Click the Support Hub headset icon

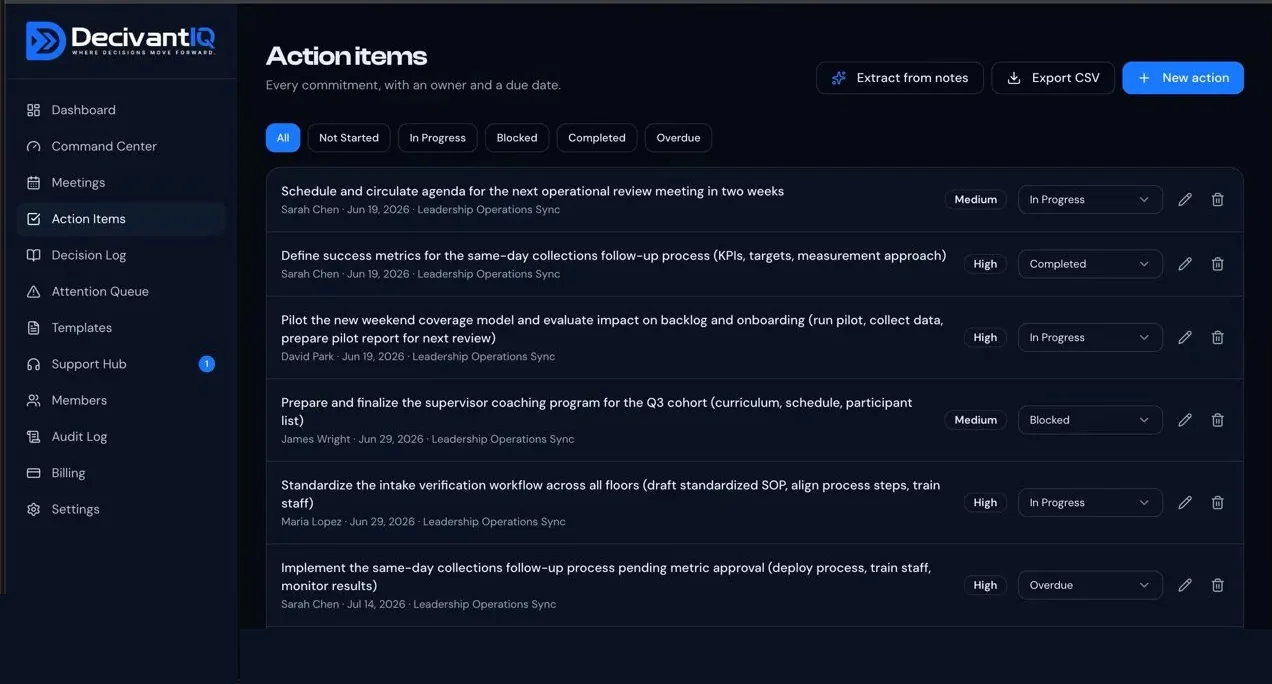[34, 364]
